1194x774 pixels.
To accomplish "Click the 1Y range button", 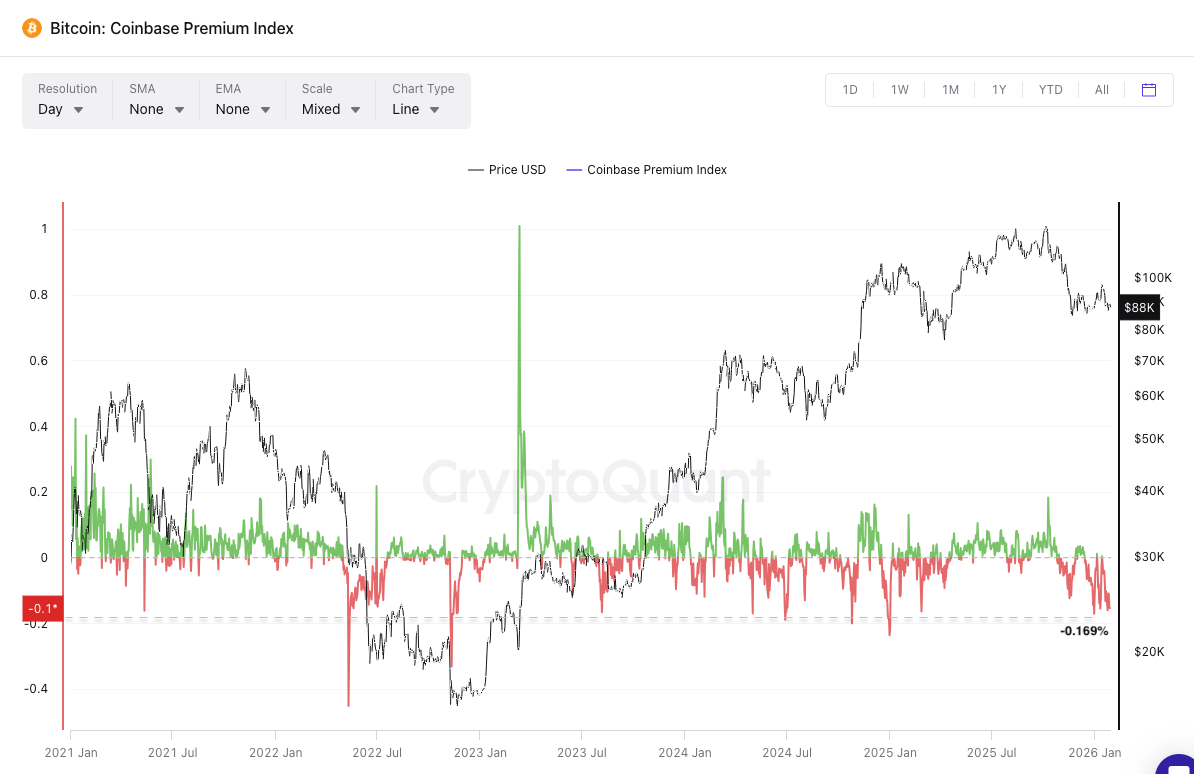I will tap(999, 89).
